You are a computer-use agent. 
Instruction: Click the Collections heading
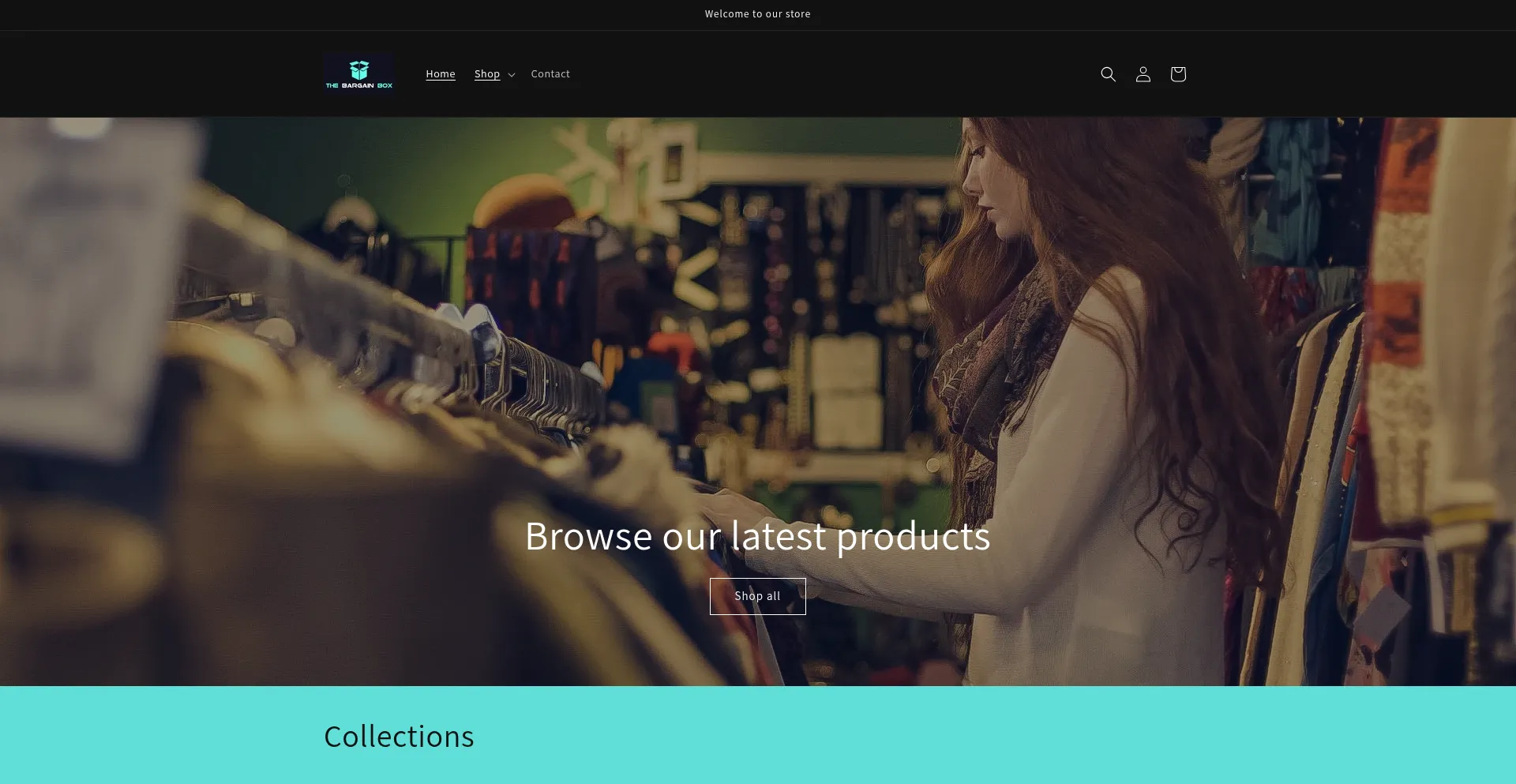(x=399, y=737)
